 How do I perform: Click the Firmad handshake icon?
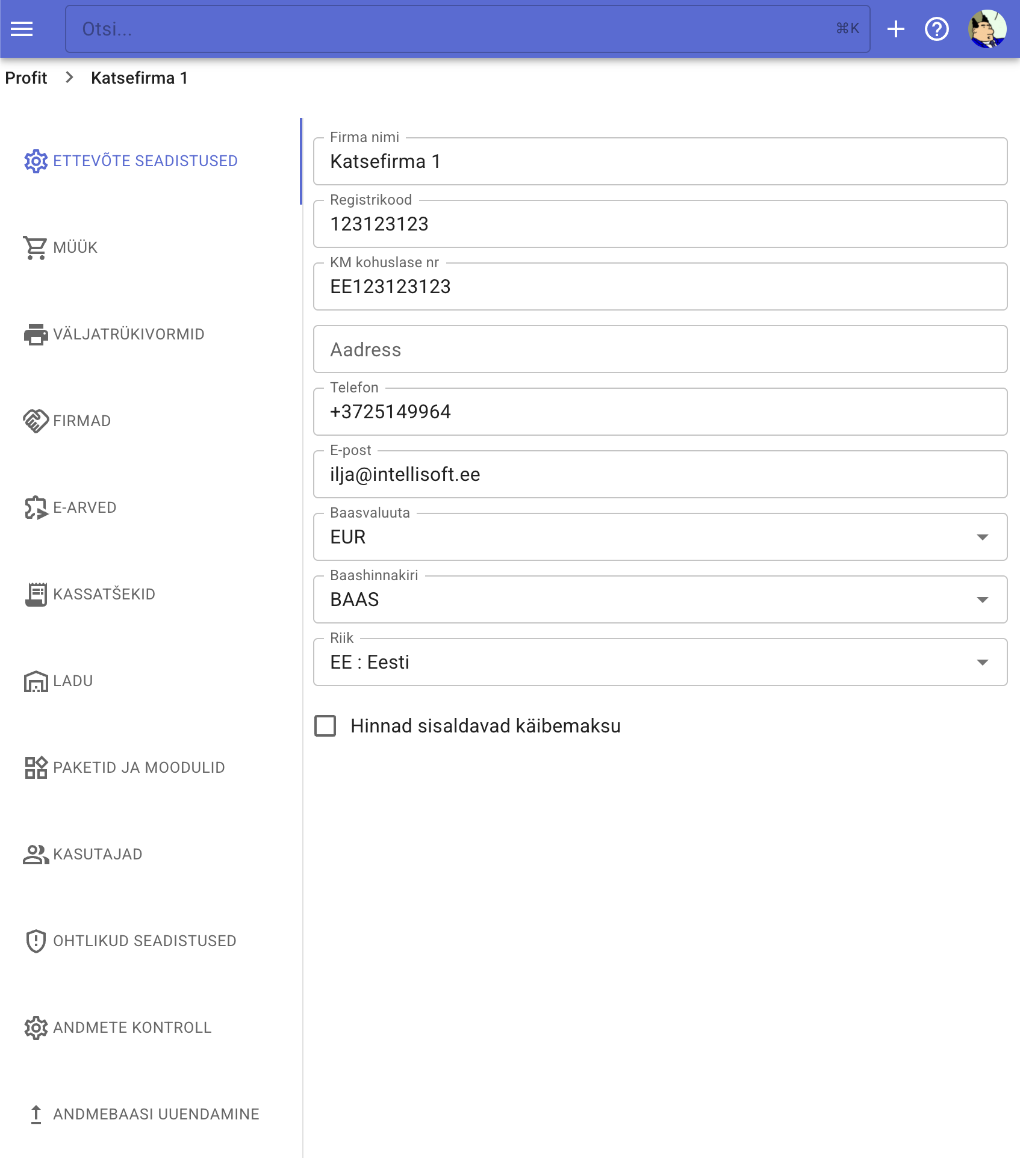(36, 421)
